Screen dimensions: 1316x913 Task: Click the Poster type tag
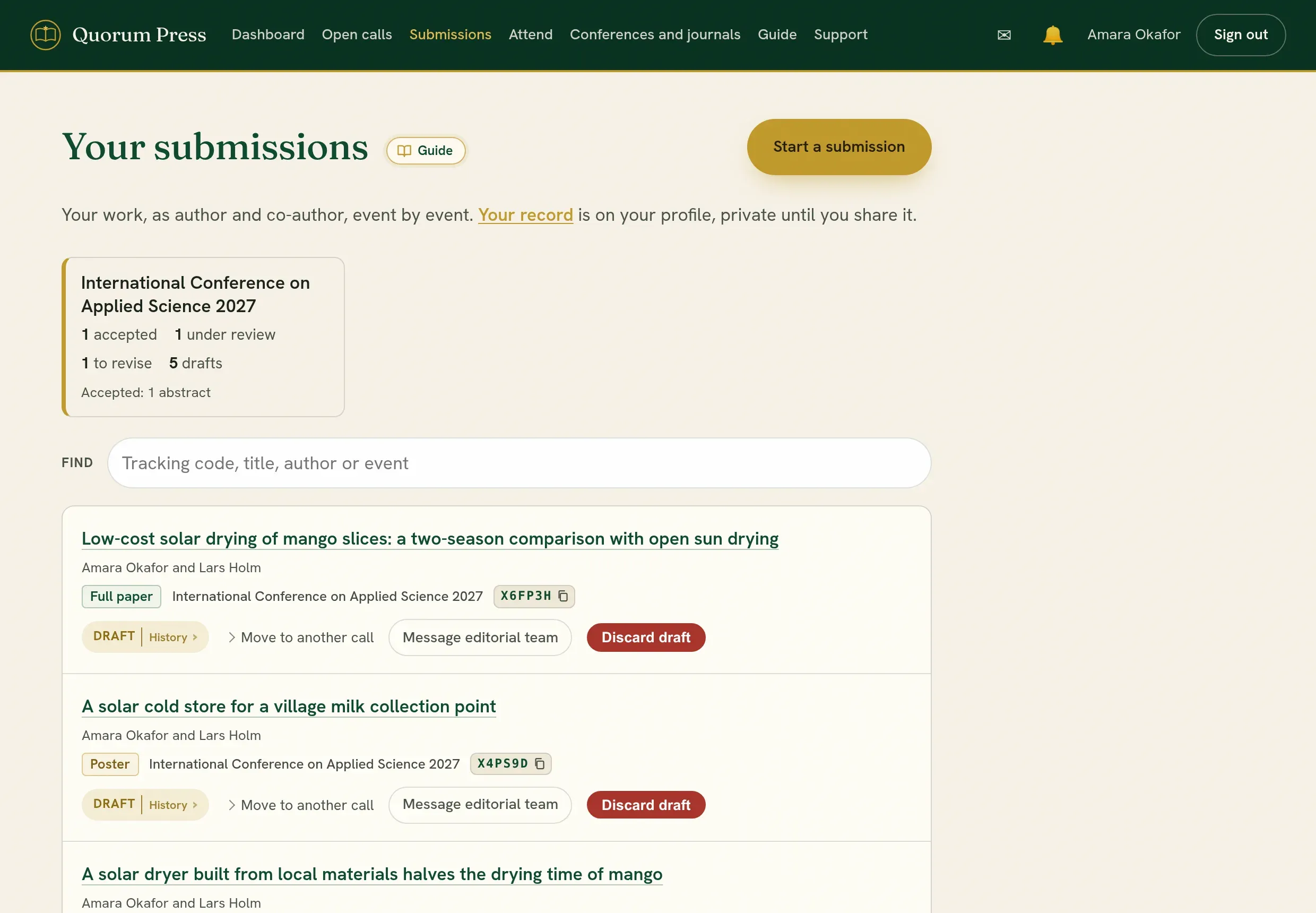tap(110, 764)
